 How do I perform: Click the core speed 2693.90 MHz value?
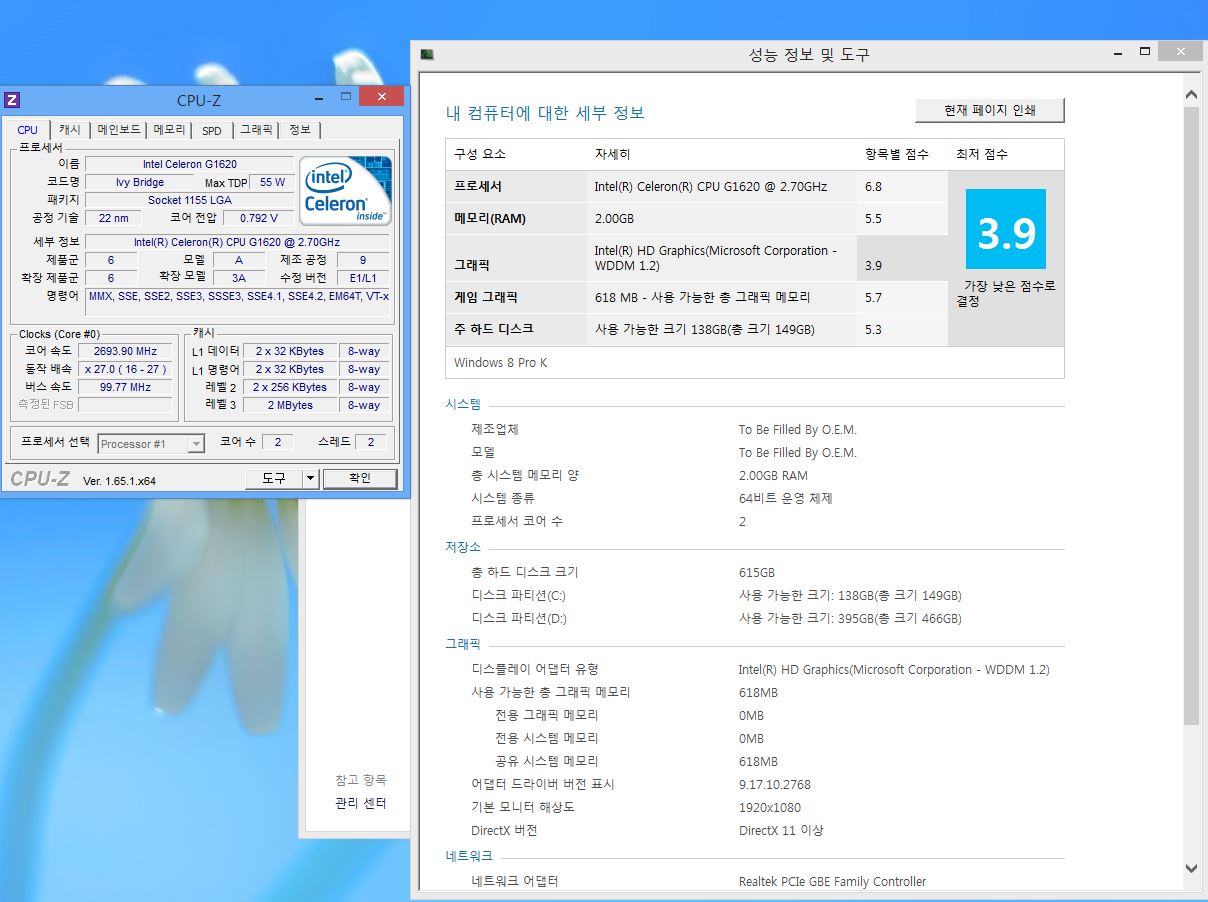click(x=125, y=351)
